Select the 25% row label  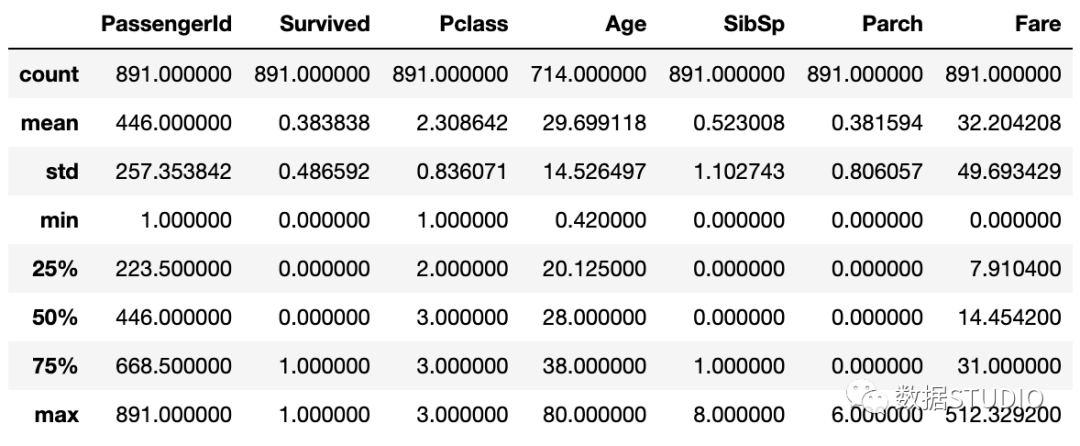click(x=55, y=269)
